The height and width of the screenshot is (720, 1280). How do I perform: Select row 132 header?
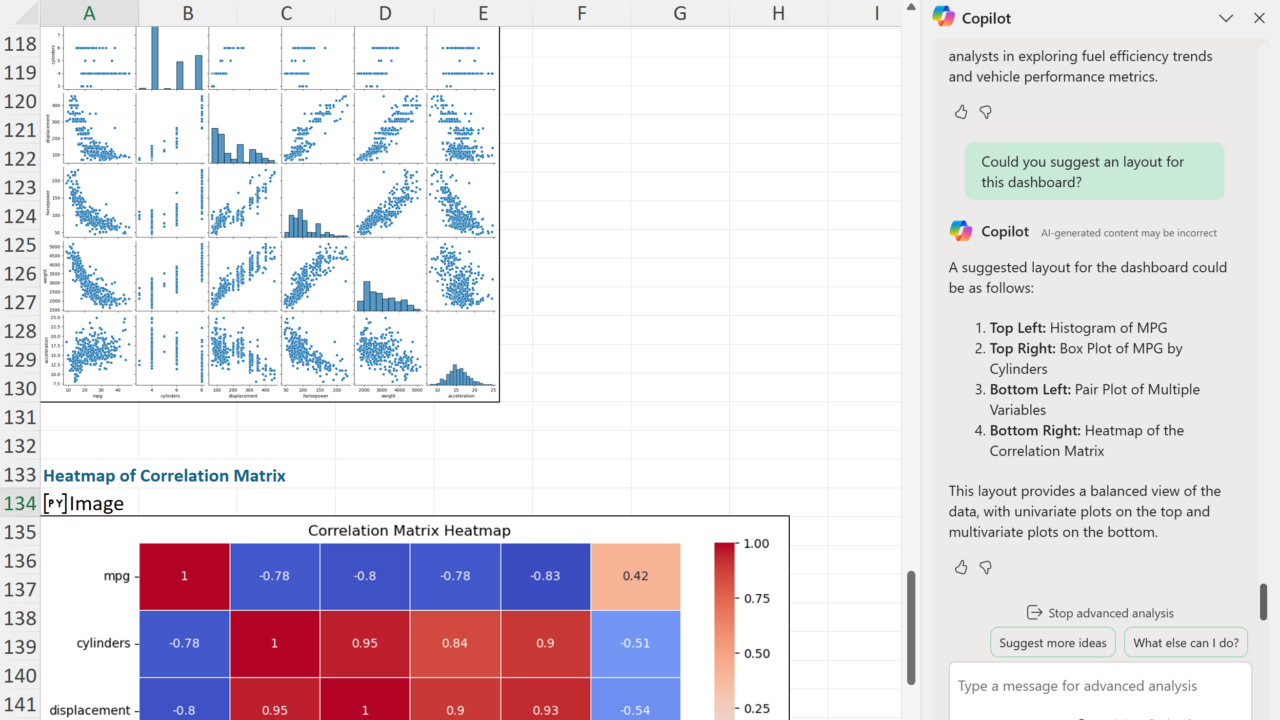[x=20, y=446]
